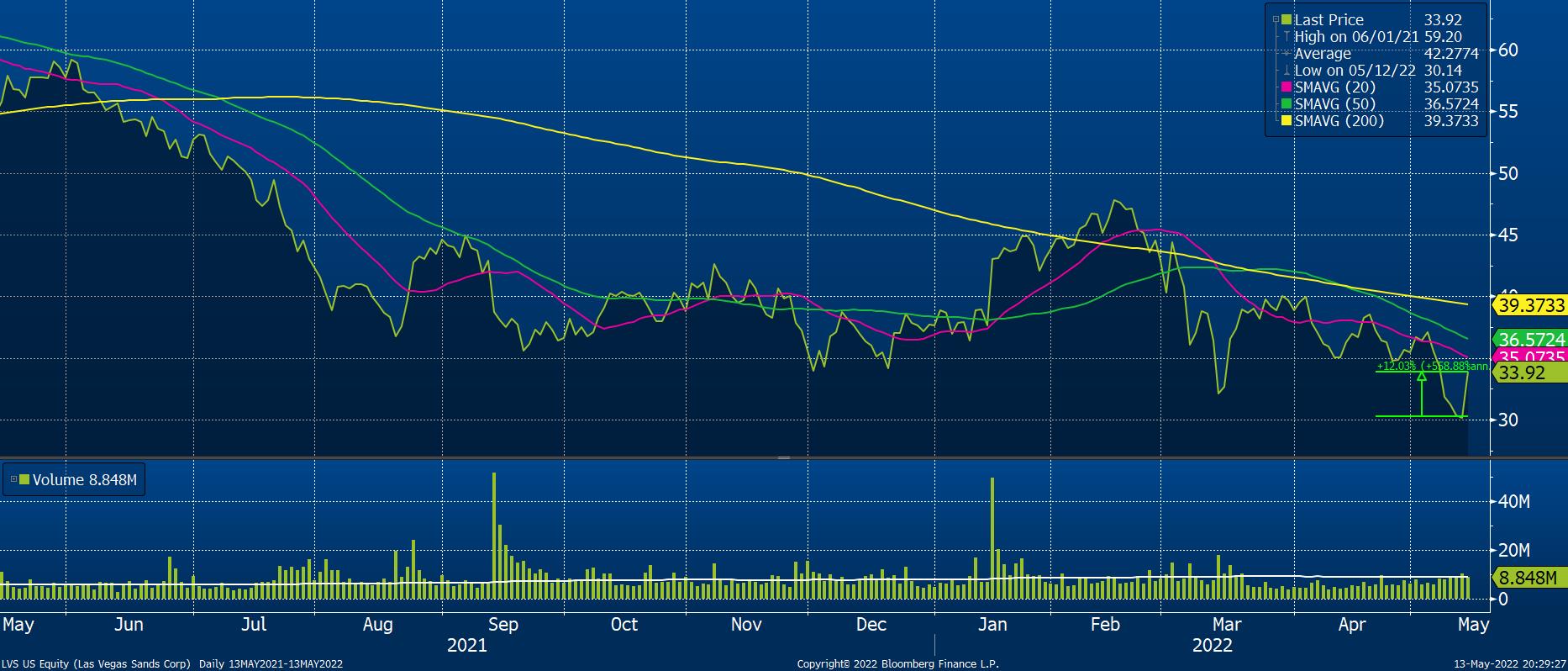Expand the Volume legend box
The height and width of the screenshot is (671, 1568).
13,479
